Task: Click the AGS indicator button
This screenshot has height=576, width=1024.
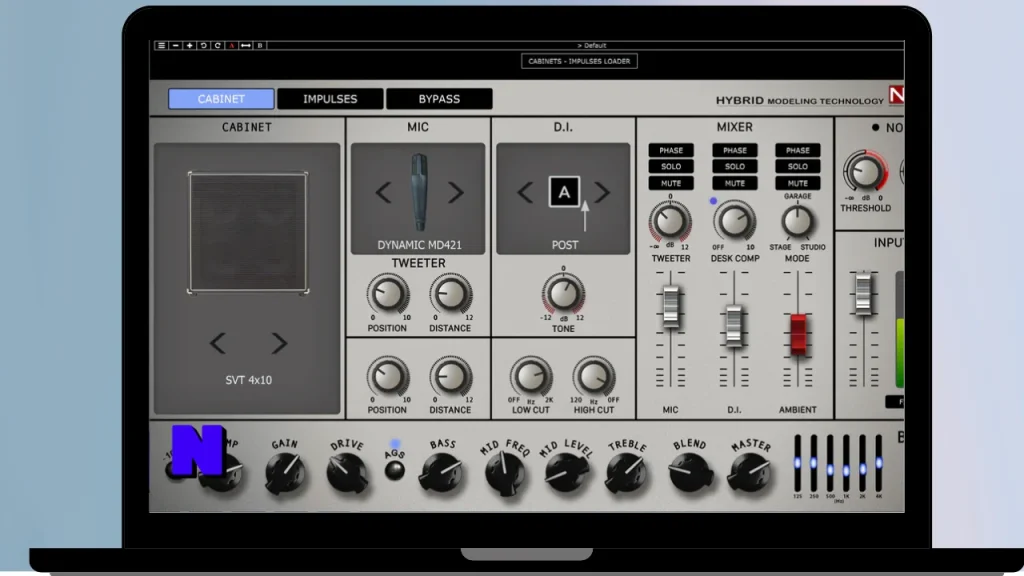Action: (394, 470)
